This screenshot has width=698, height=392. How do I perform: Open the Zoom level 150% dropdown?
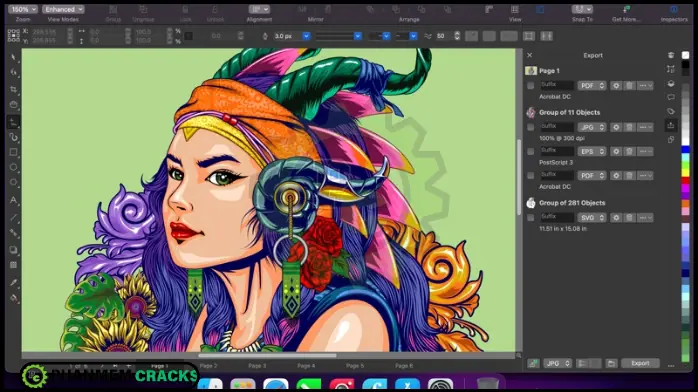[22, 9]
